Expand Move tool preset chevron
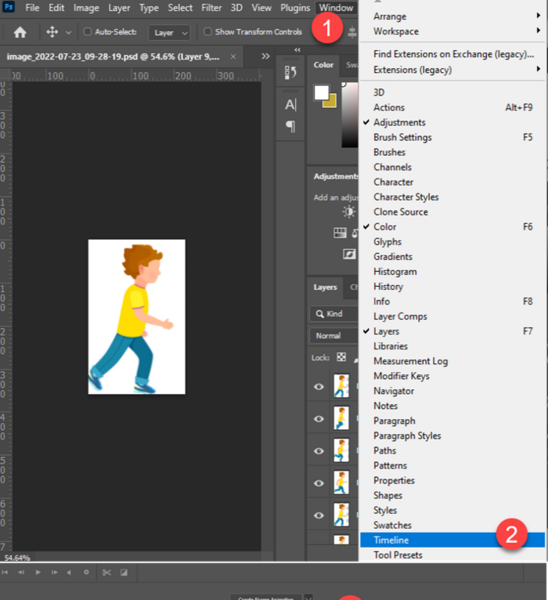This screenshot has width=548, height=600. coord(68,33)
